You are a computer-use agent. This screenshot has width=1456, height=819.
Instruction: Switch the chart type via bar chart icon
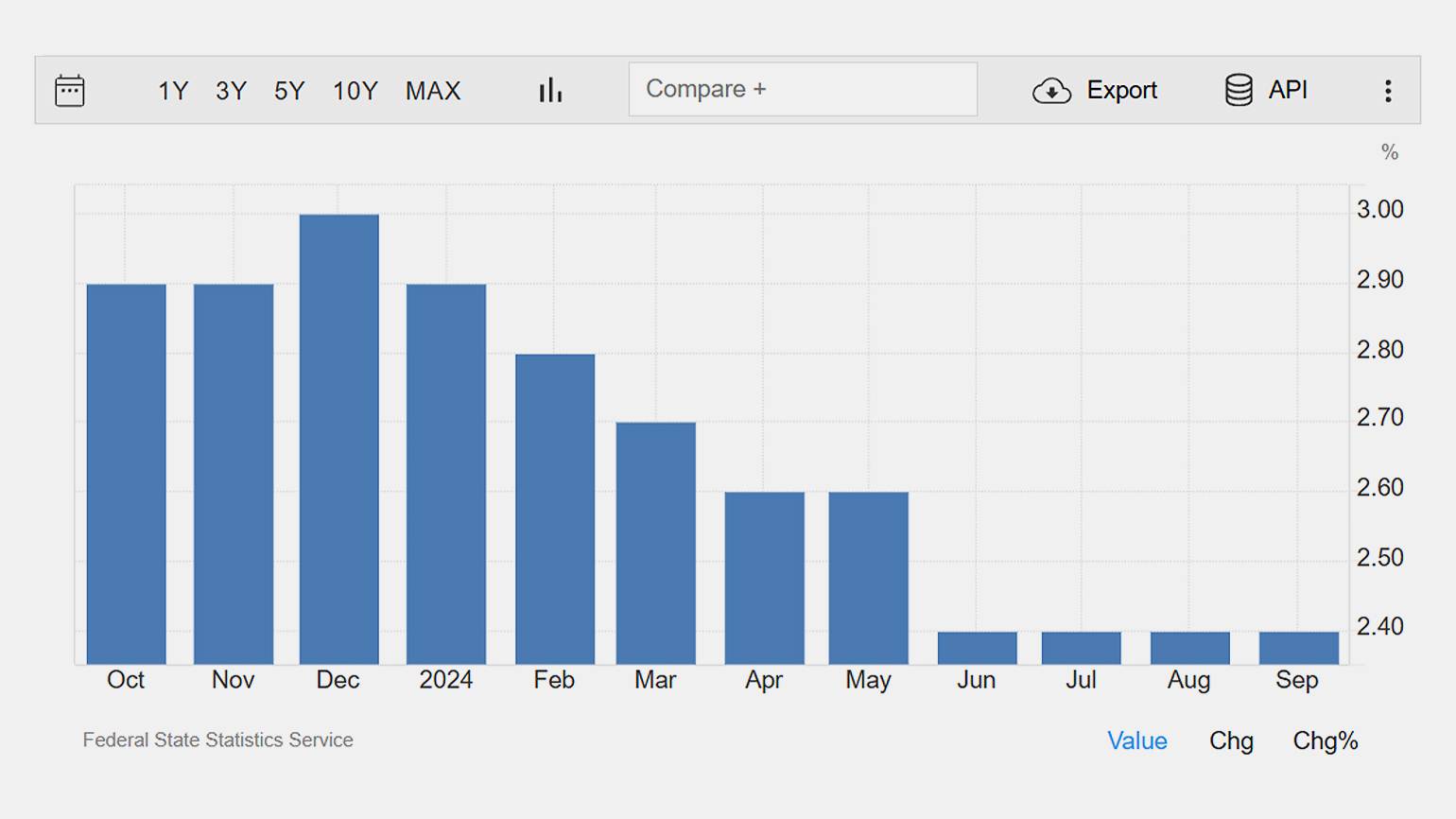tap(550, 90)
